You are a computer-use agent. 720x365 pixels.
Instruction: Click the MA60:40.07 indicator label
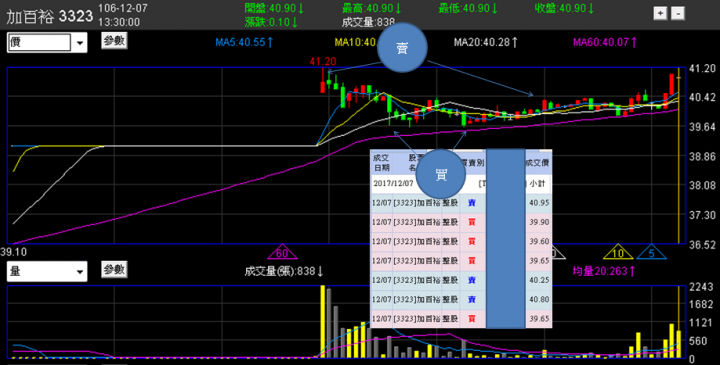[x=605, y=42]
